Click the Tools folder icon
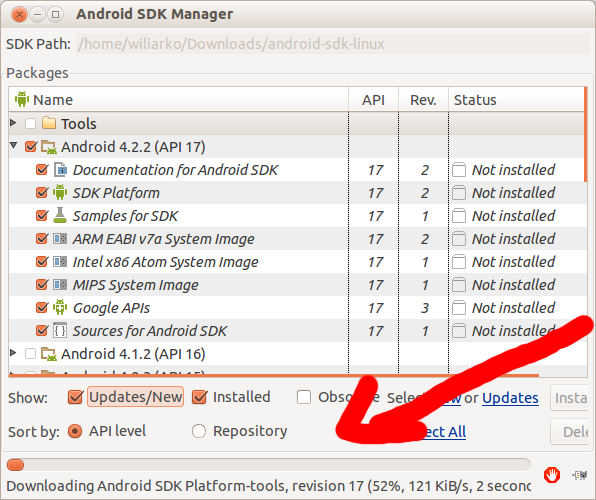596x500 pixels. (x=49, y=123)
